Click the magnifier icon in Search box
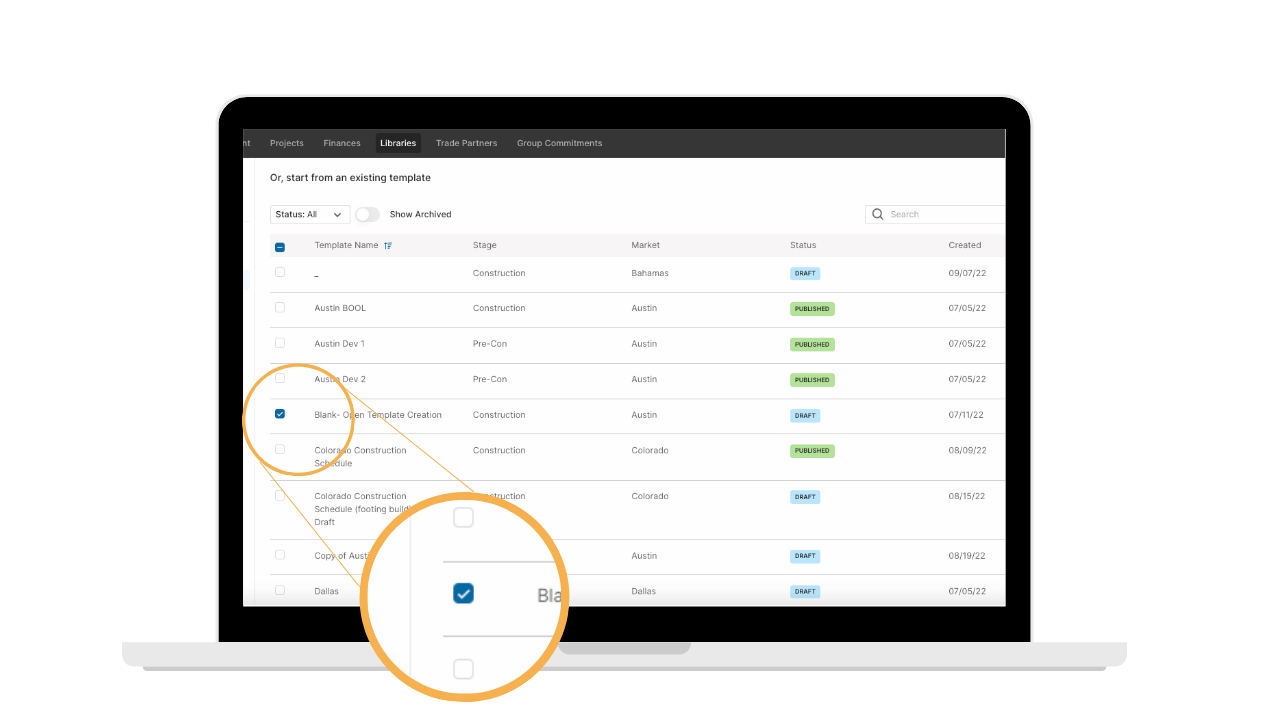The image size is (1280, 720). (x=878, y=214)
